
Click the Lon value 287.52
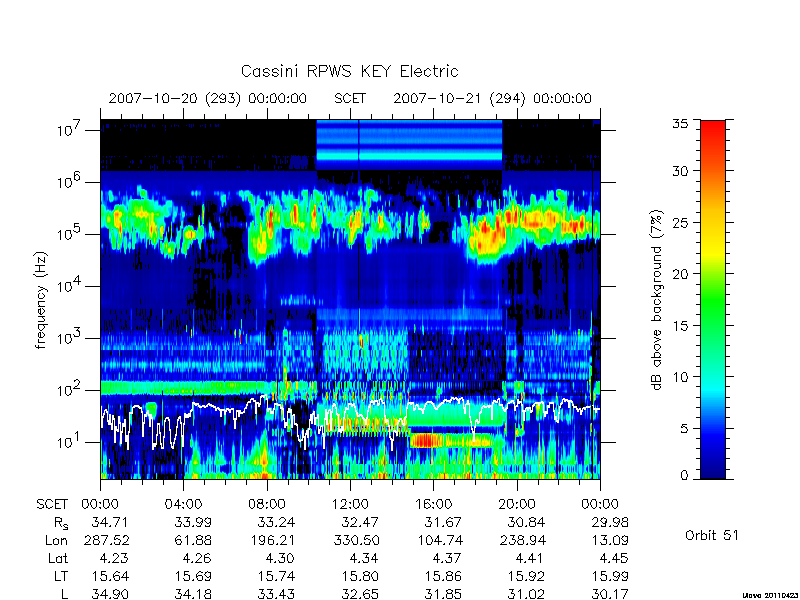tap(107, 540)
